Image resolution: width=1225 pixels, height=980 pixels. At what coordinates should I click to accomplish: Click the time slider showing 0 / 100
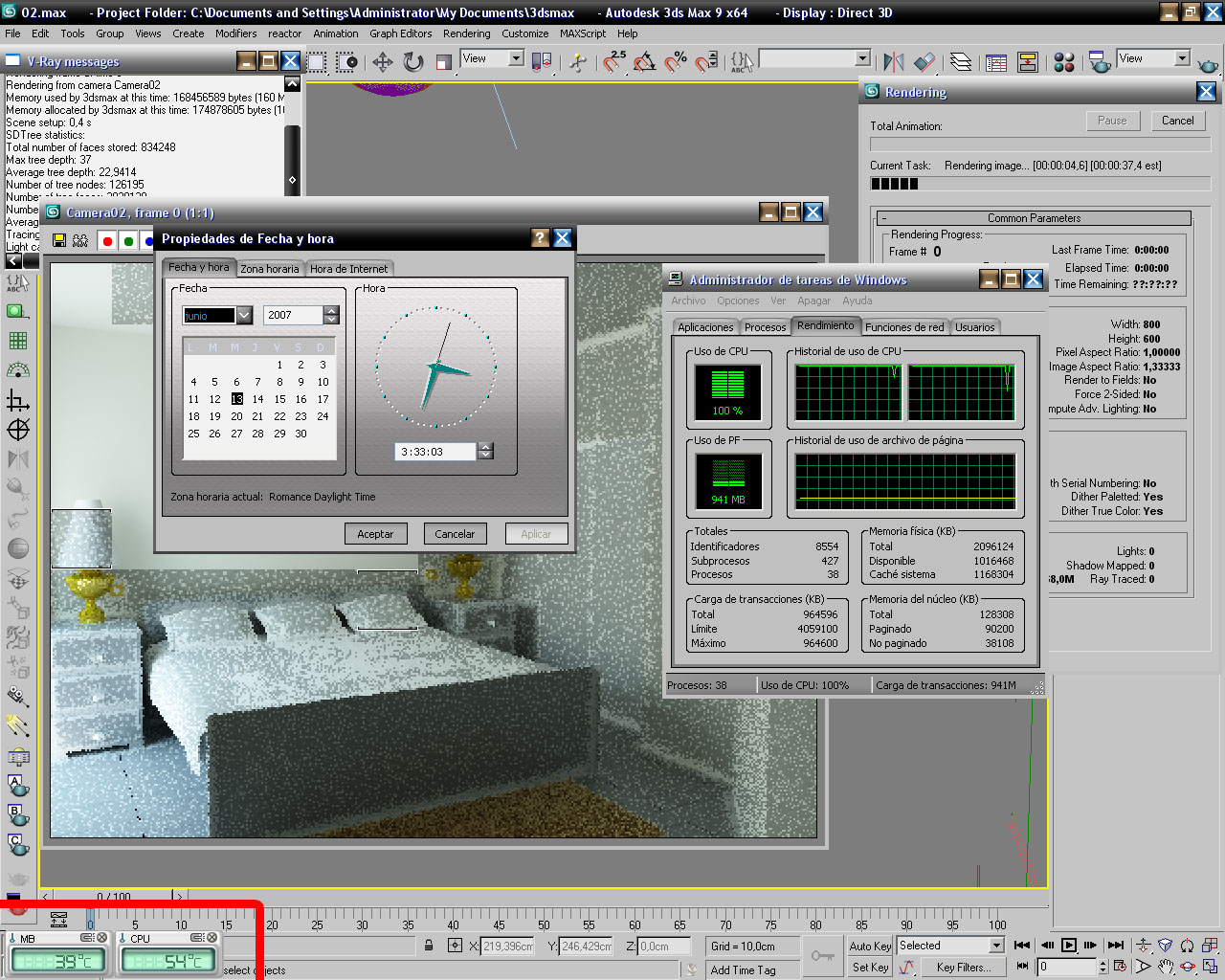pyautogui.click(x=113, y=897)
